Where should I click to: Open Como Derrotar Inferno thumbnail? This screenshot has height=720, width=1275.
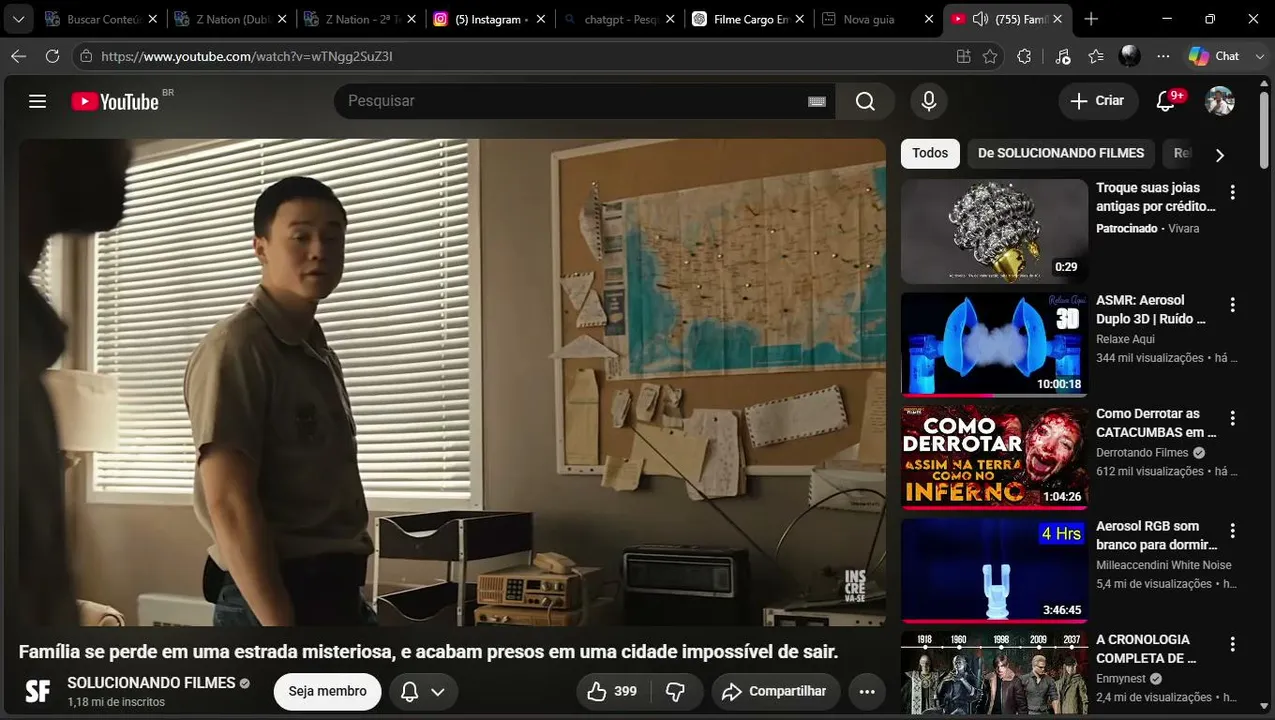(994, 458)
